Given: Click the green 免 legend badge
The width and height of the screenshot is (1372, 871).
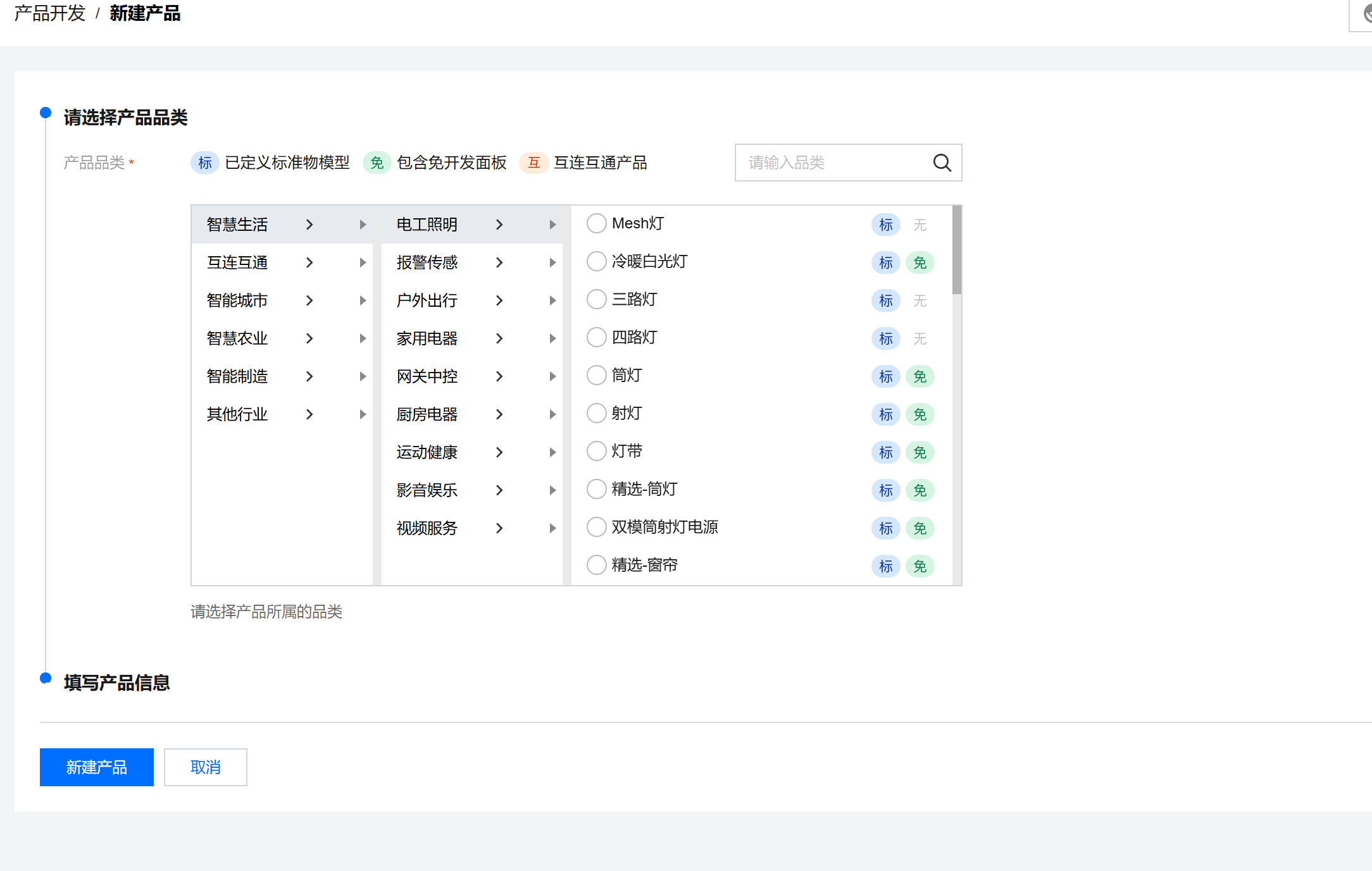Looking at the screenshot, I should 377,163.
